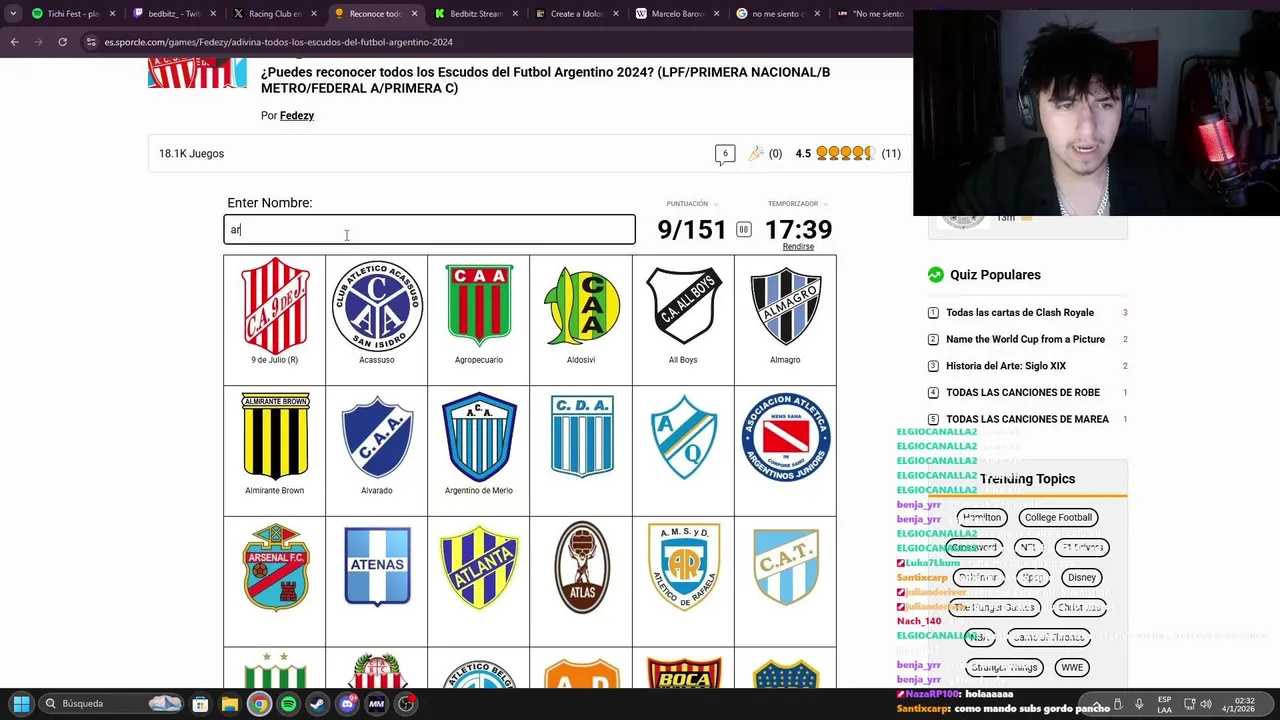Screen dimensions: 1280x720
Task: Select the Hamilton trending topic
Action: [x=982, y=517]
